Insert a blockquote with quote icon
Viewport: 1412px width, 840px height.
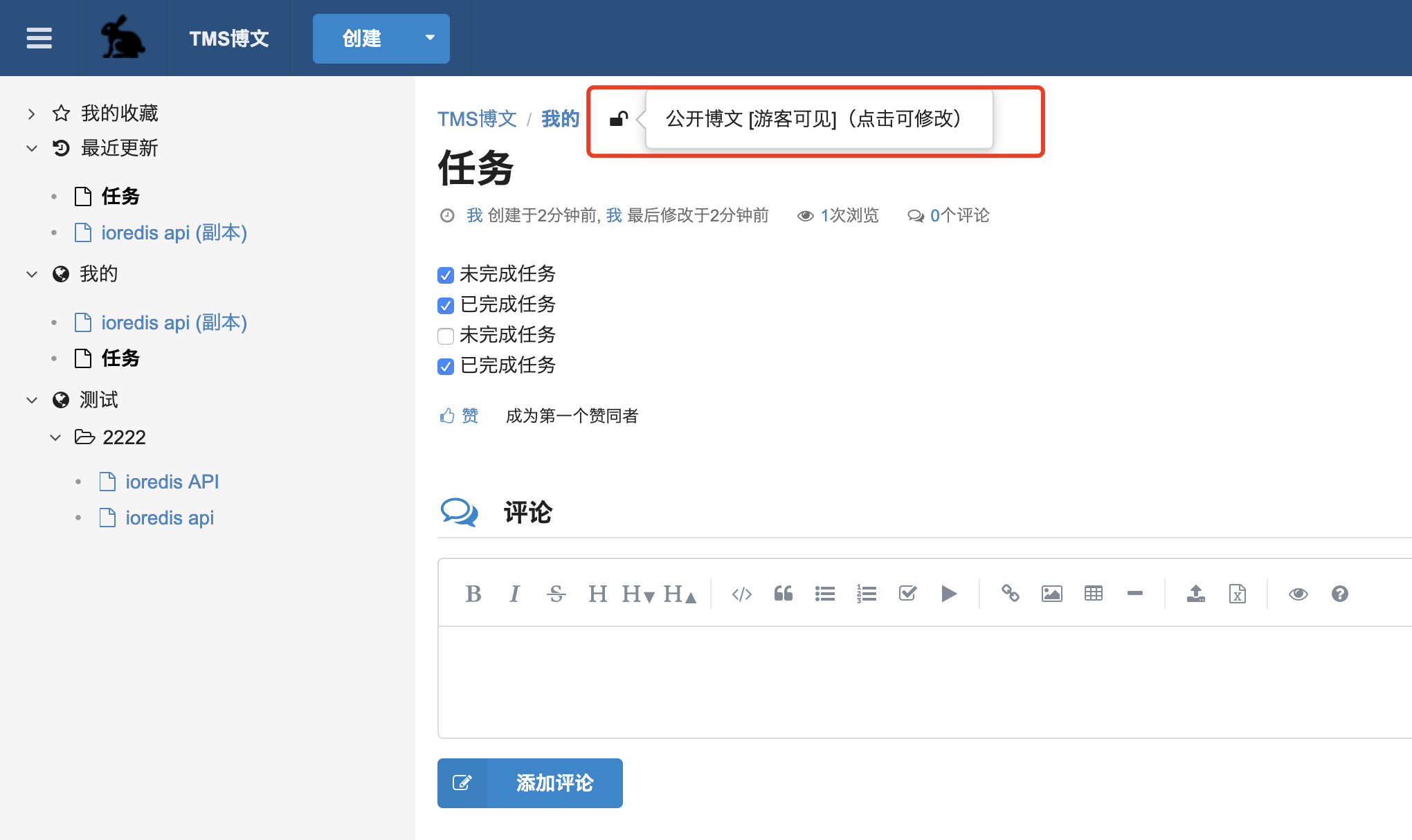pyautogui.click(x=784, y=594)
